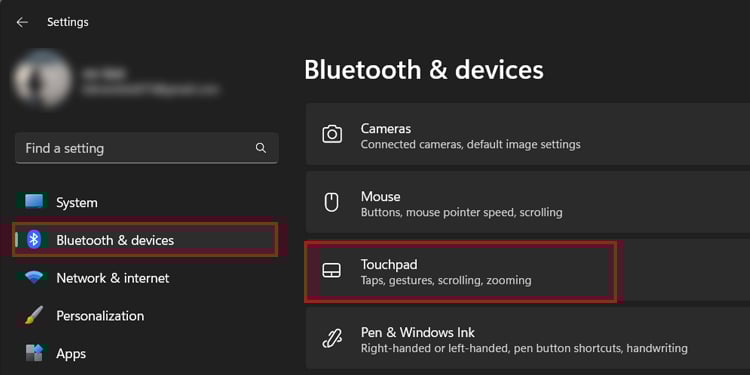Click the blurred user profile picture

tap(43, 79)
